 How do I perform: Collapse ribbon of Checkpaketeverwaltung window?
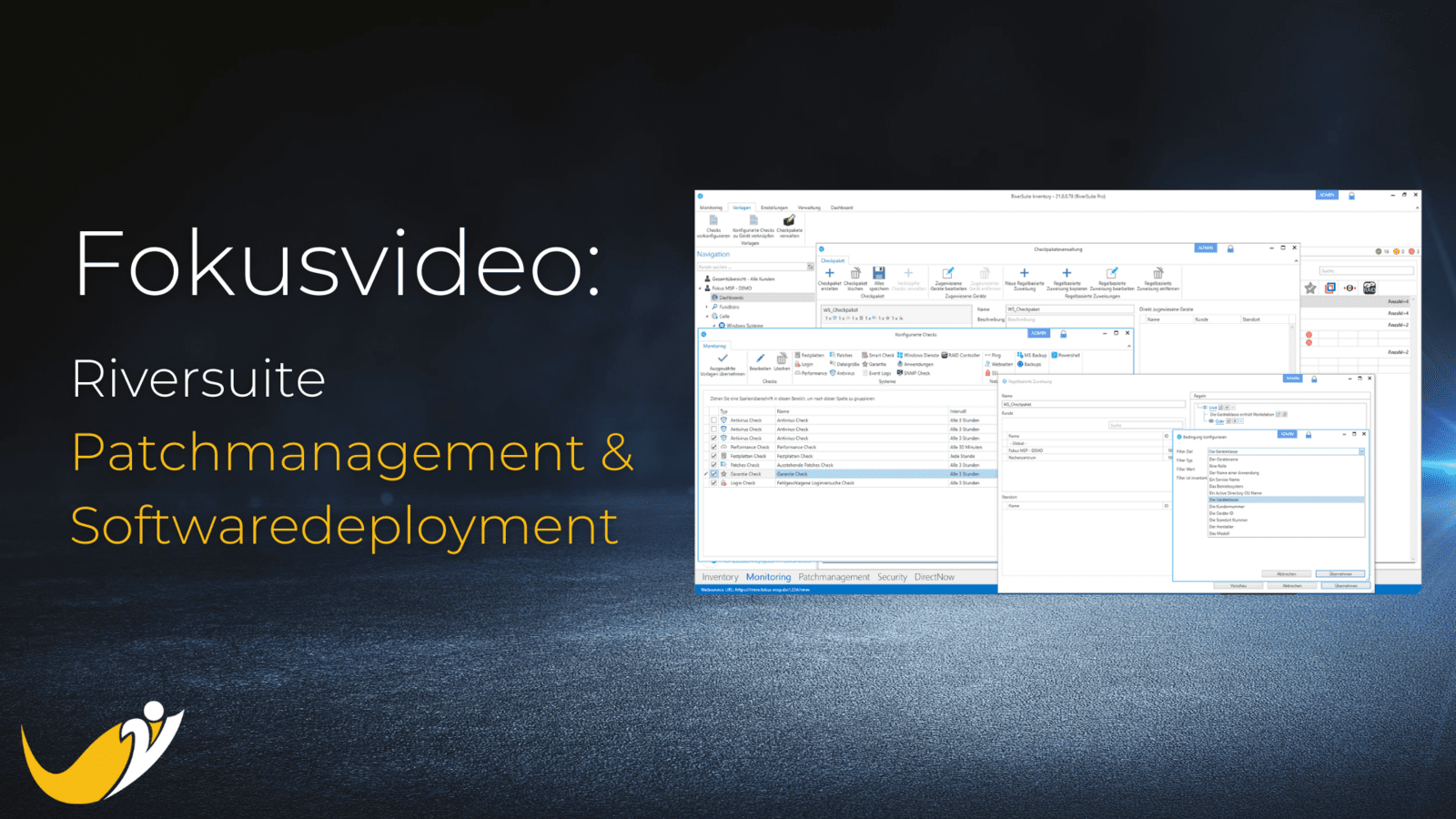coord(1296,260)
